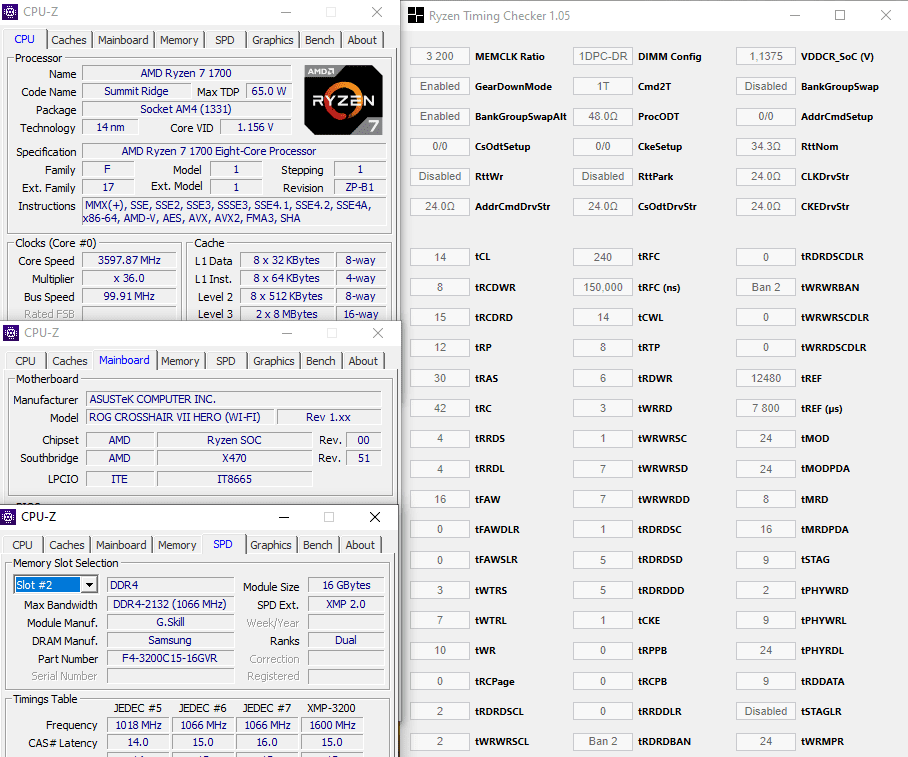This screenshot has height=757, width=908.
Task: Select Bench tab in the Mainboard CPU-Z window
Action: tap(321, 361)
